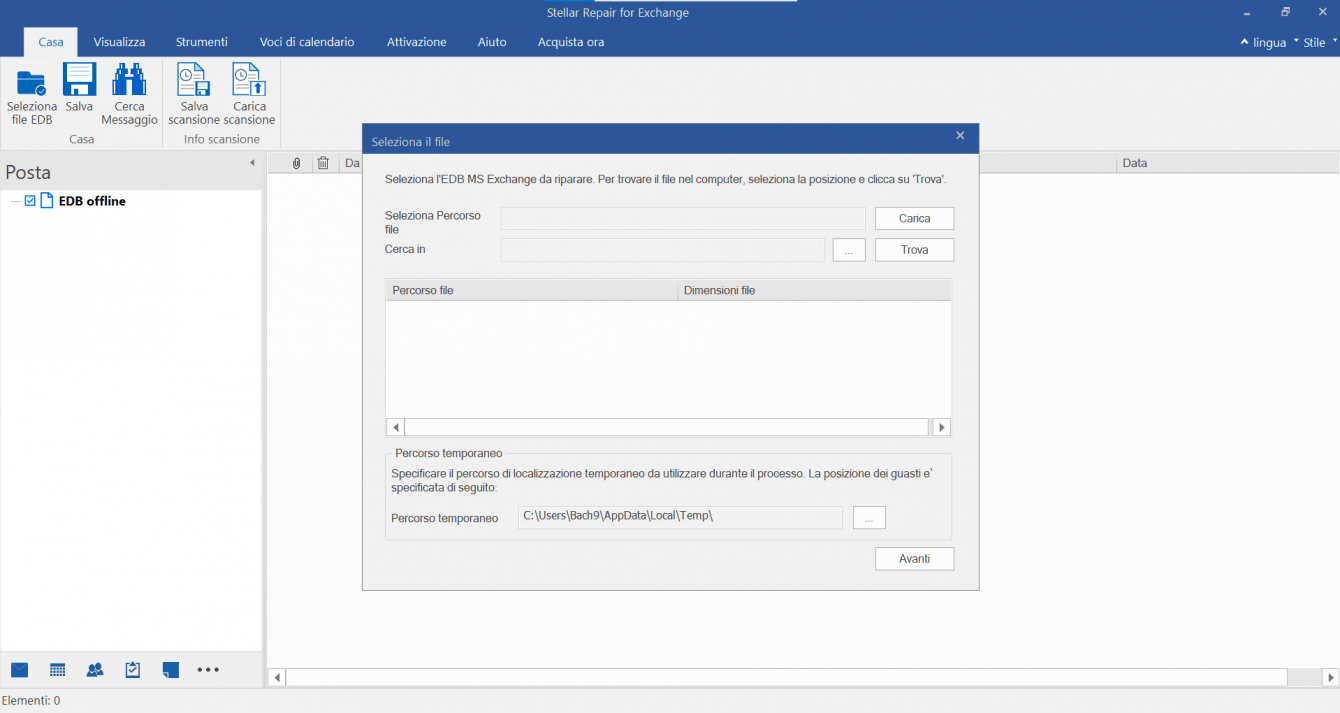
Task: Click the Avanti button
Action: (x=914, y=559)
